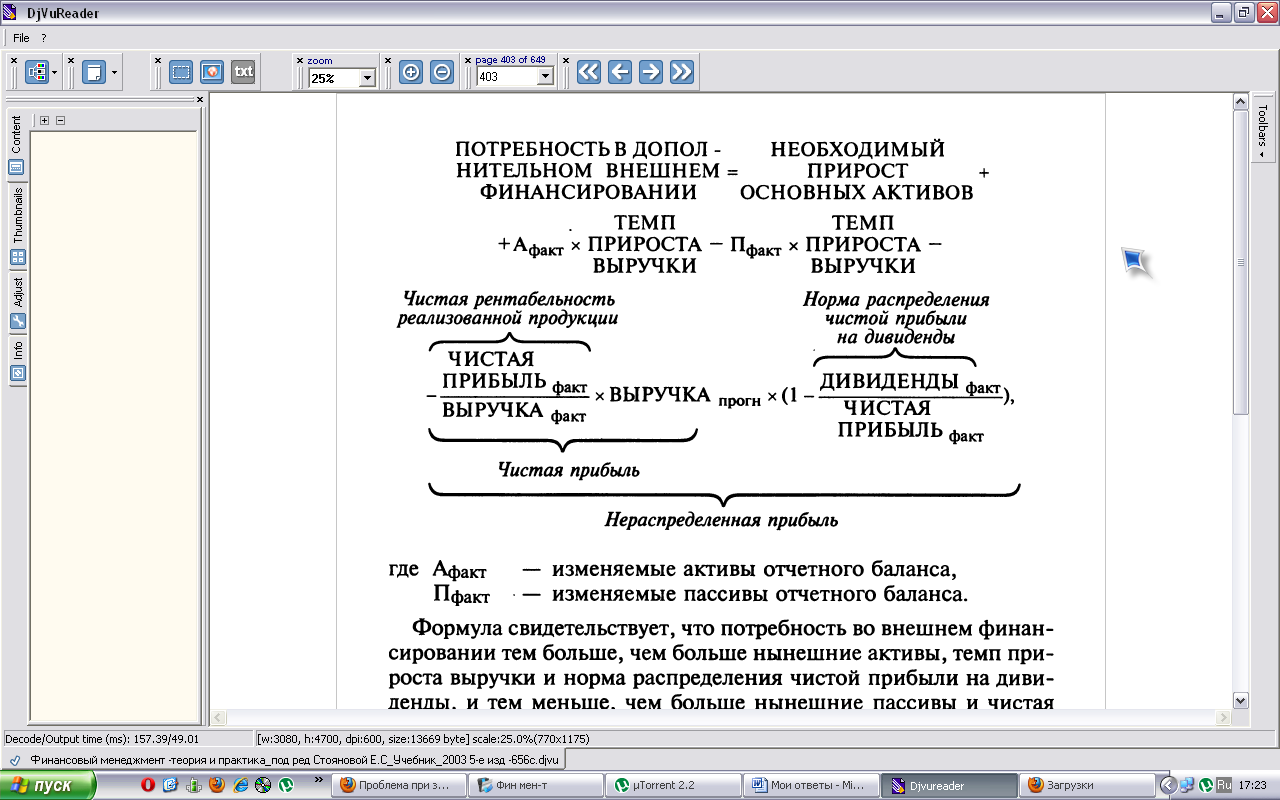Viewport: 1280px width, 800px height.
Task: Click the zoom out minus icon
Action: click(x=442, y=72)
